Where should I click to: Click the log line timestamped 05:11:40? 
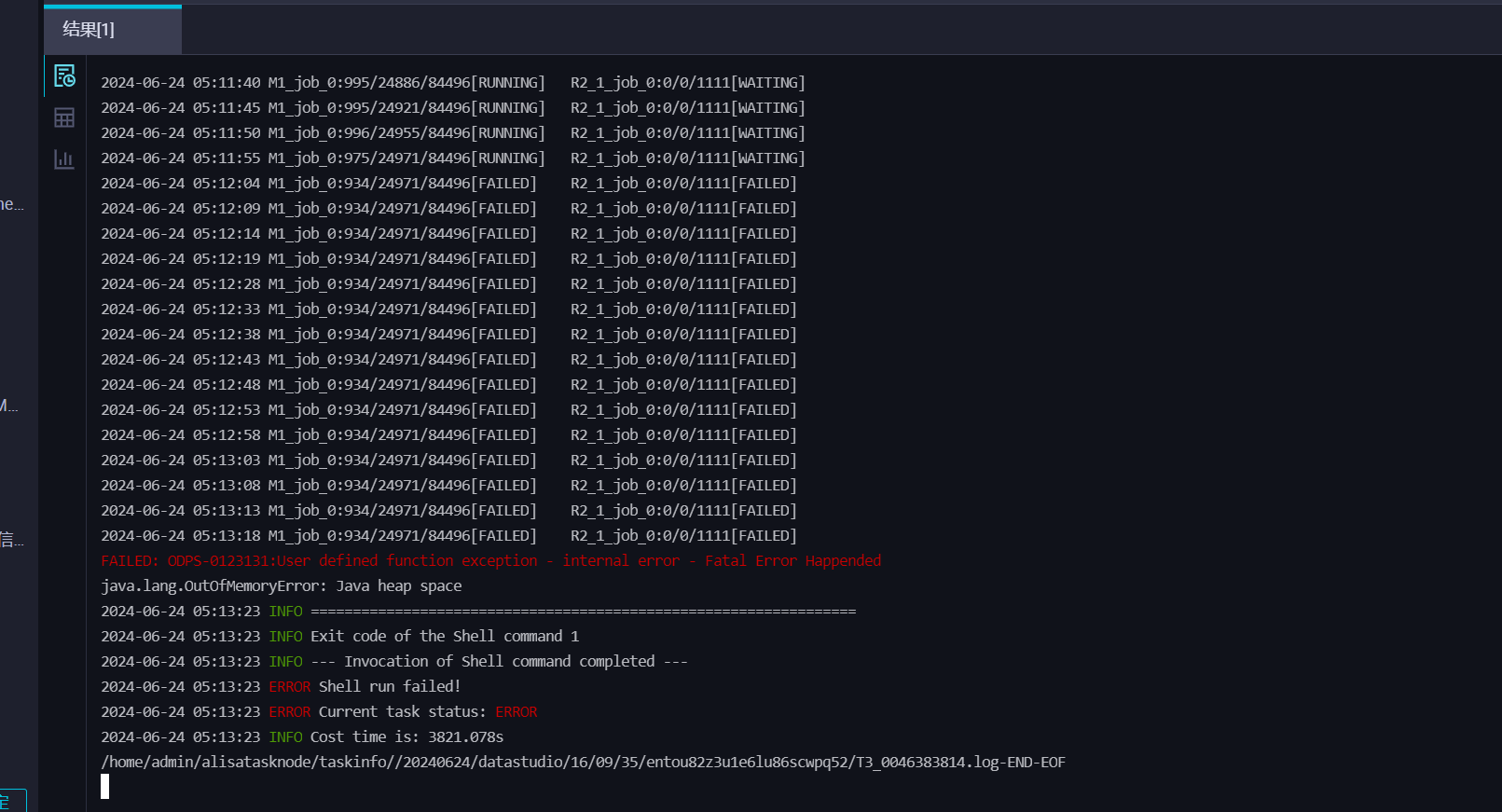453,83
